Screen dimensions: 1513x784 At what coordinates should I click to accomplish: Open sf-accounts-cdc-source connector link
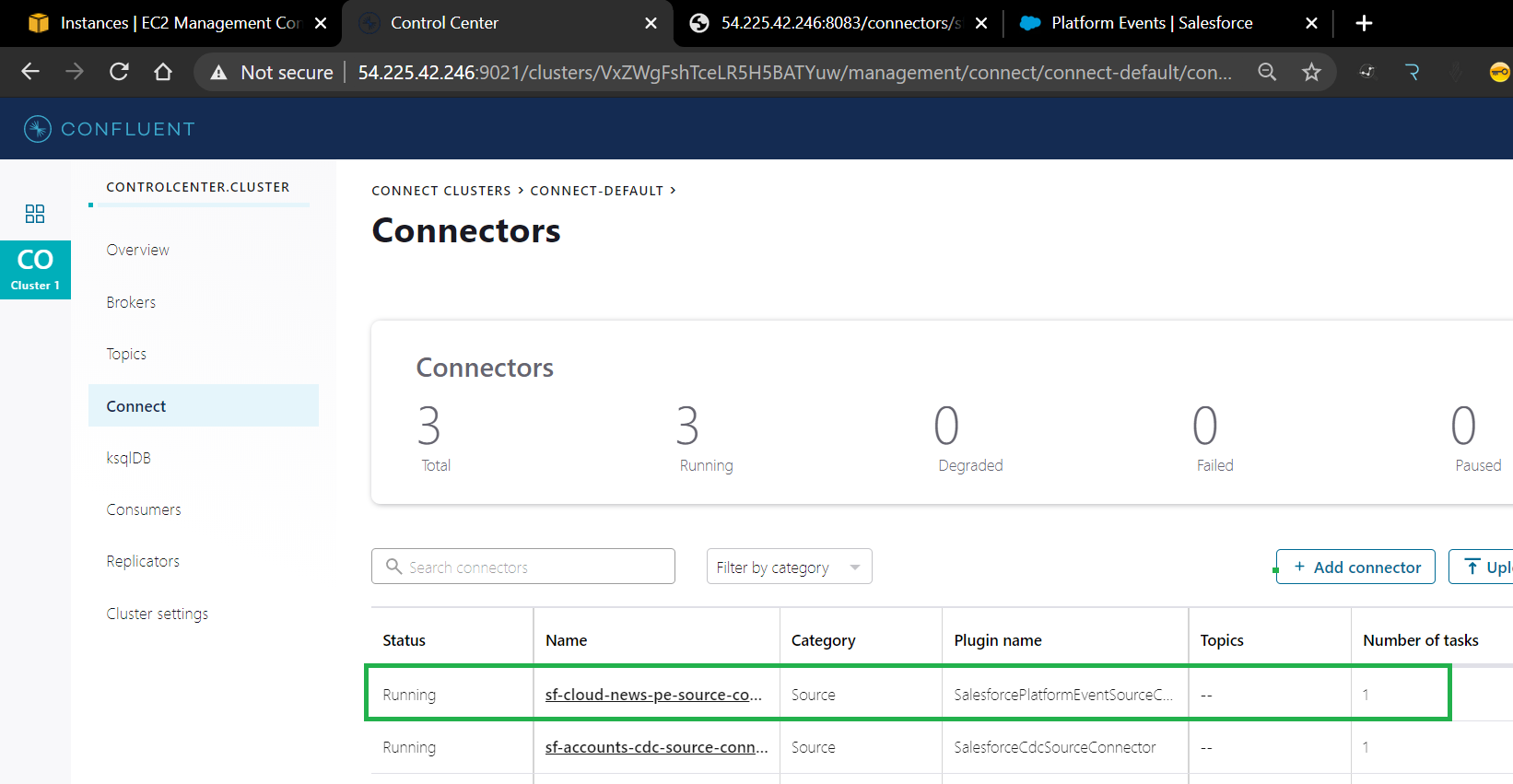point(656,747)
